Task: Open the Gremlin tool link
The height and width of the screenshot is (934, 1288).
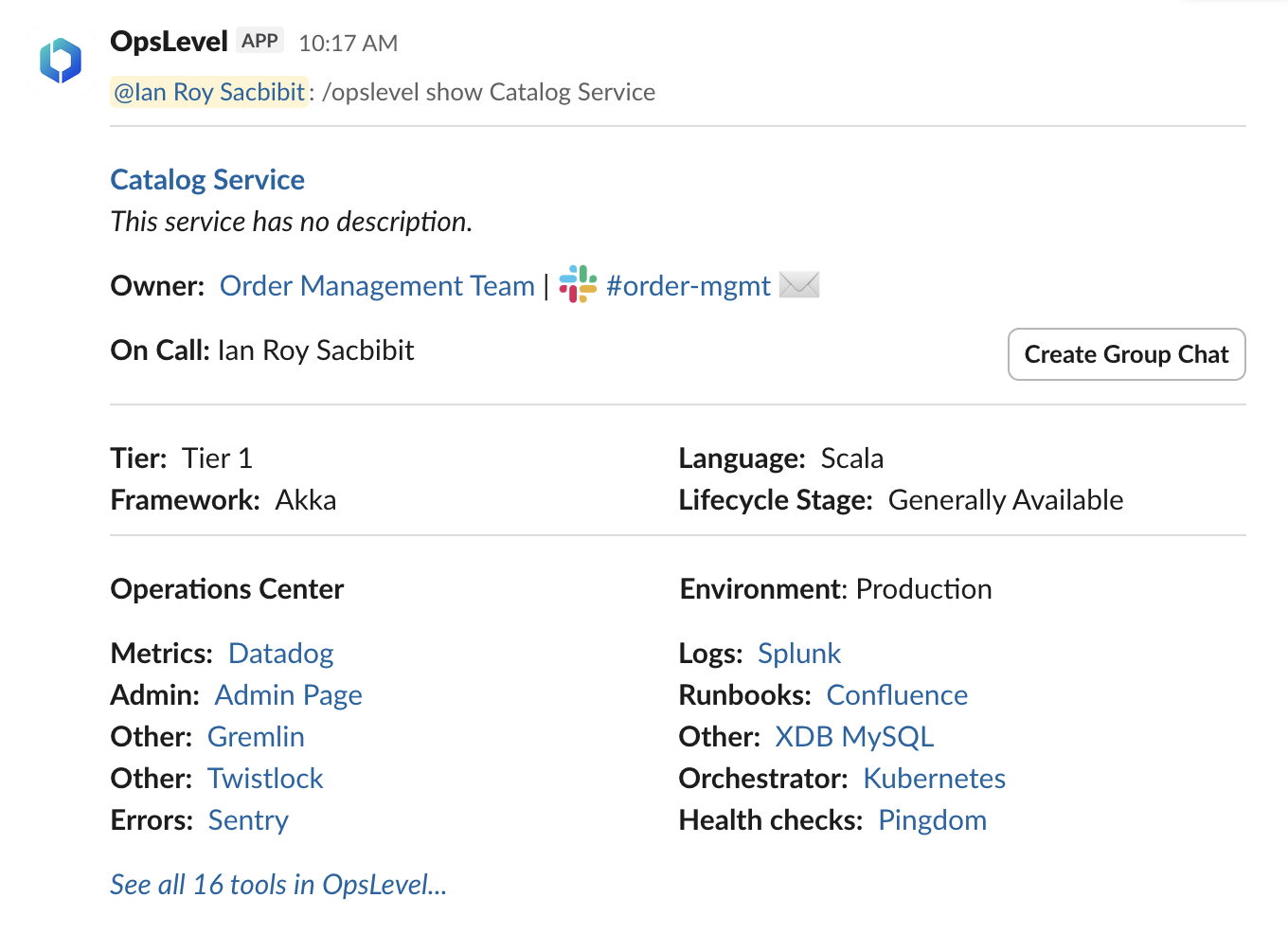Action: pyautogui.click(x=256, y=737)
